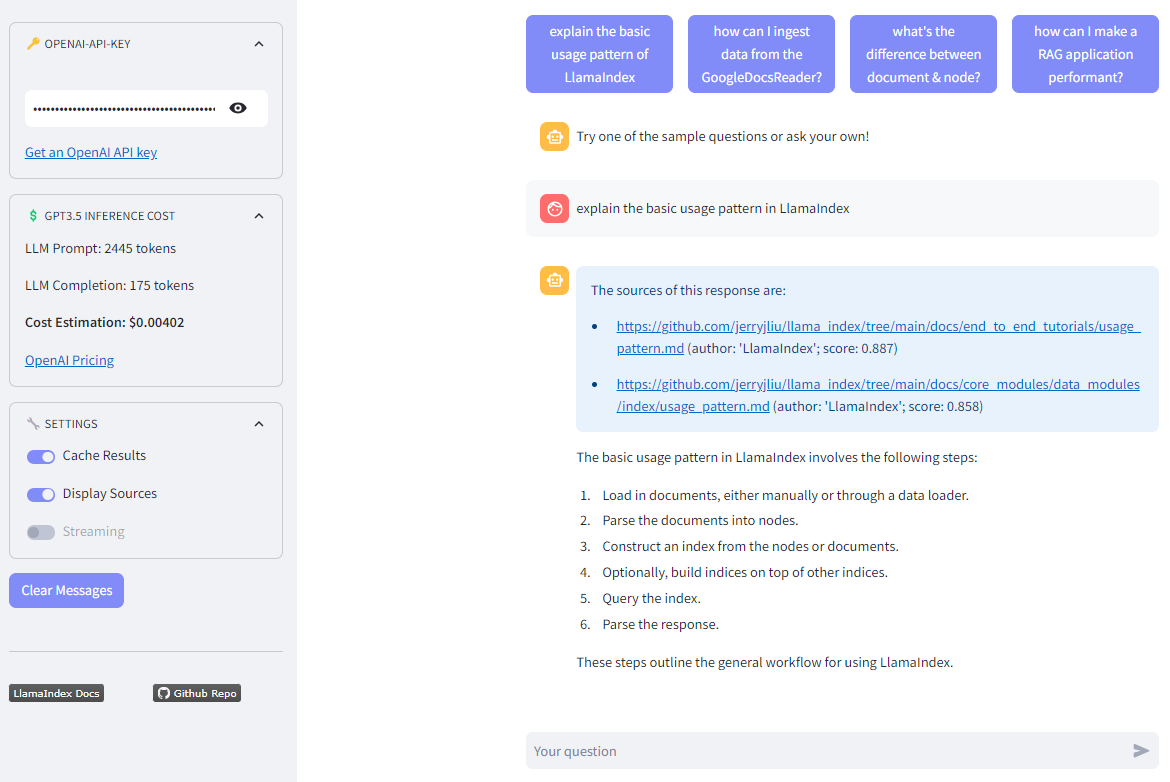1170x782 pixels.
Task: Click step 'Construct an index from the nodes or documents.'
Action: 750,547
